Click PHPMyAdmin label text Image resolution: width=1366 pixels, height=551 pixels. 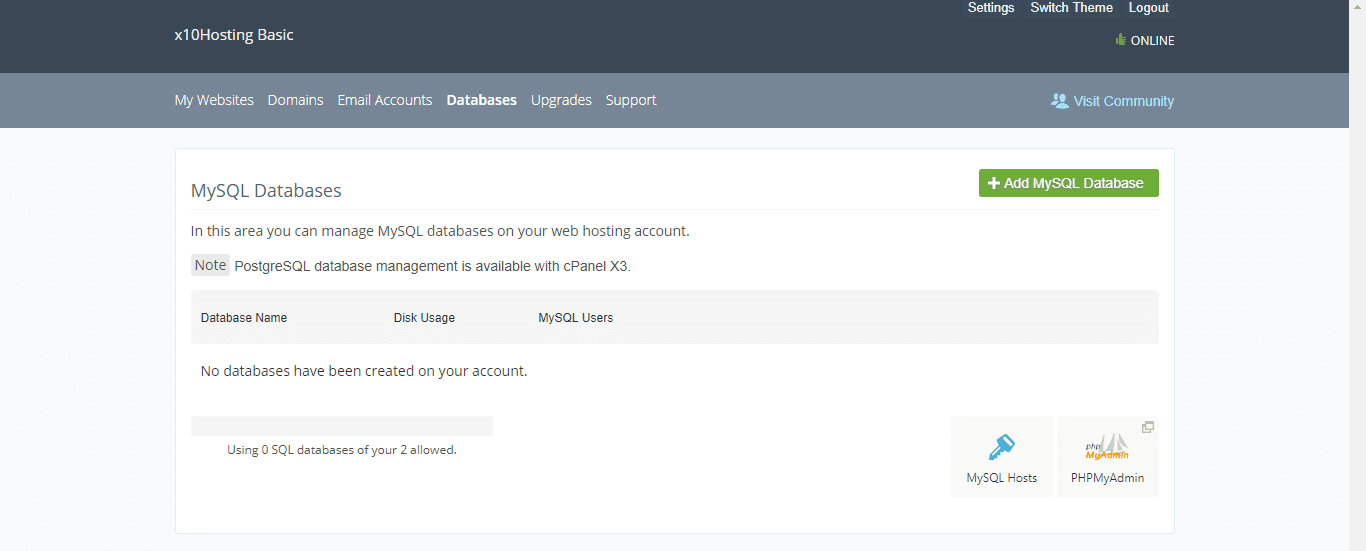pos(1107,478)
